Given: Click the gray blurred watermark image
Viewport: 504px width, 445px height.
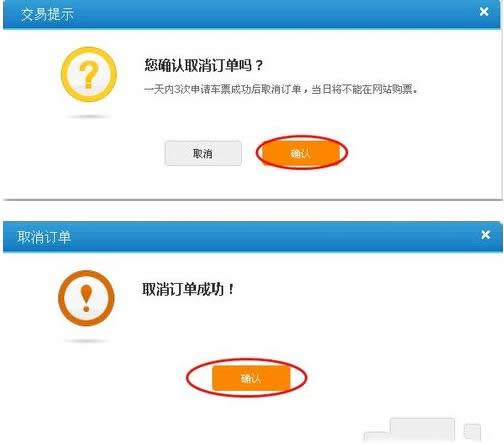Looking at the screenshot, I should coord(410,430).
